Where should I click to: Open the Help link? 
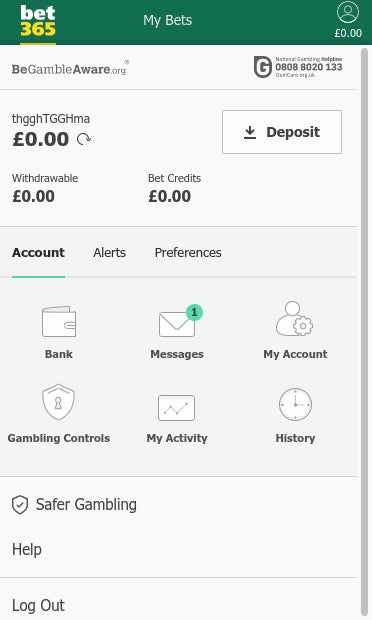27,549
